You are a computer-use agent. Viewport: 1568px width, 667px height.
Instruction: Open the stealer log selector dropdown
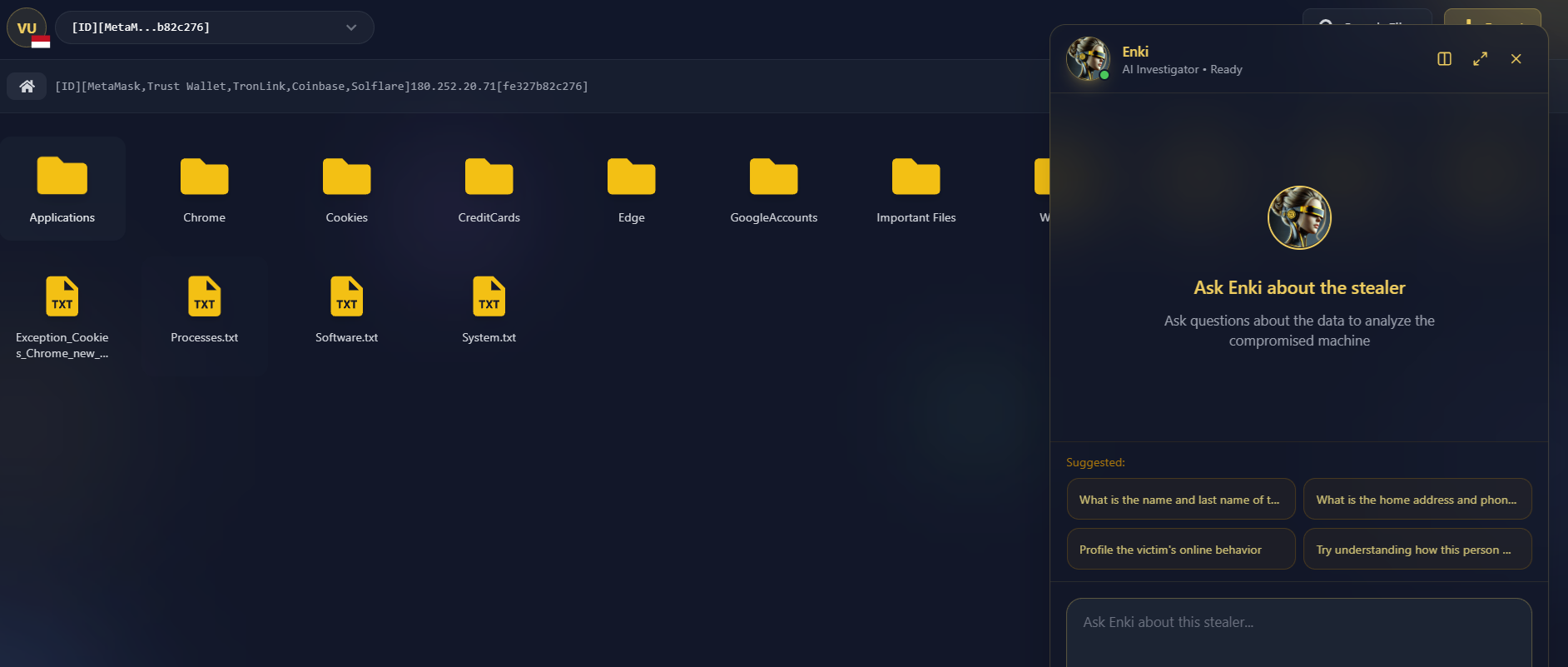point(215,27)
